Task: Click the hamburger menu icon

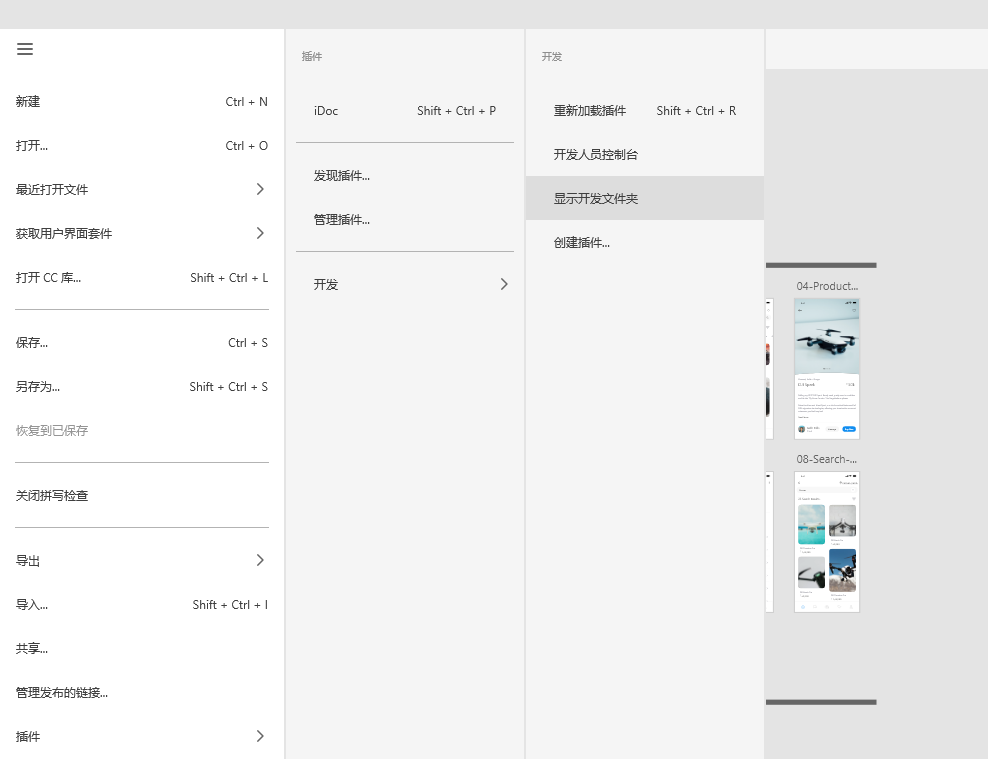Action: (x=25, y=49)
